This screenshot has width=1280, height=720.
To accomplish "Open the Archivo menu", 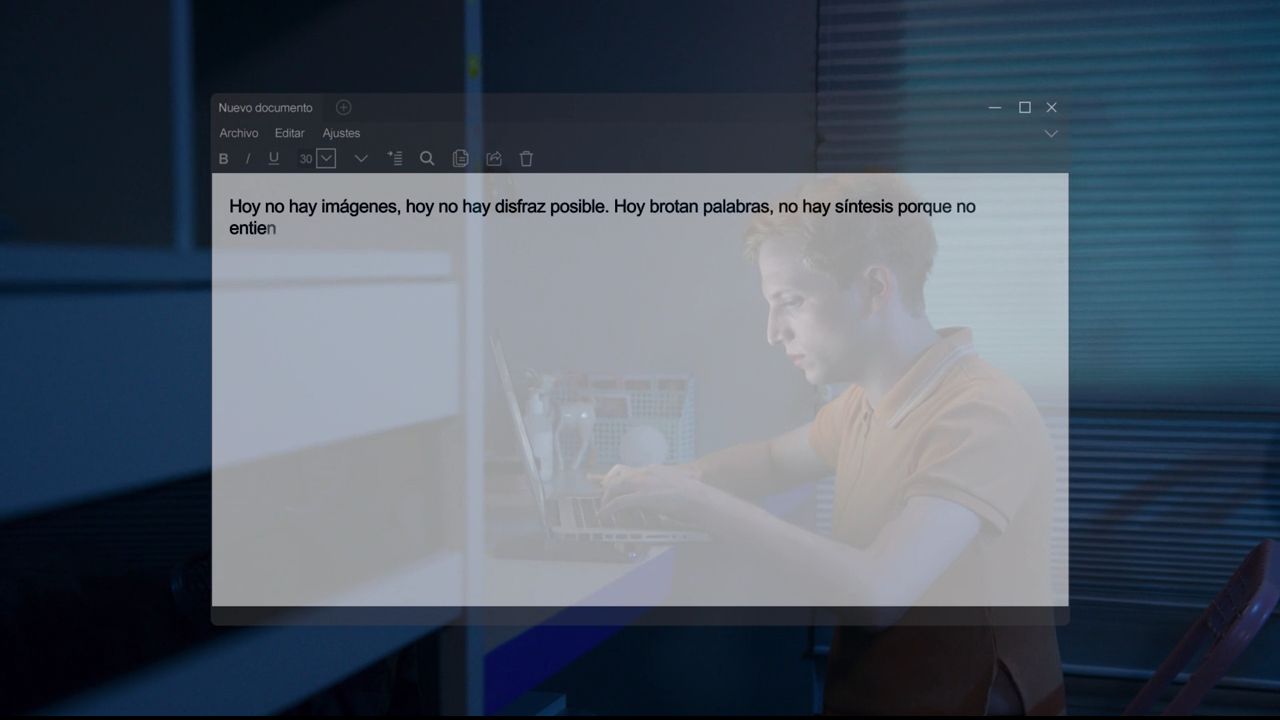I will [239, 133].
